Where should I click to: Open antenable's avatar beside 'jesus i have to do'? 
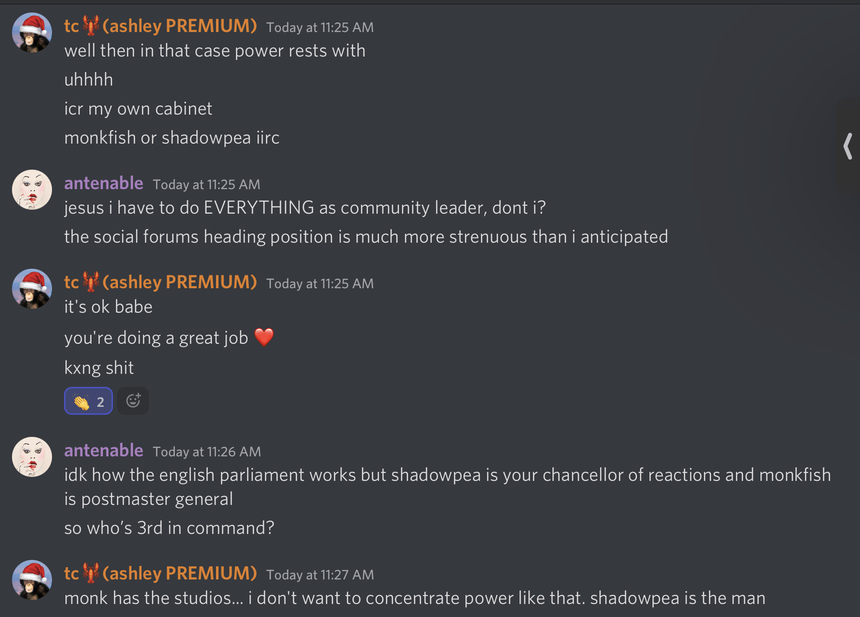click(x=32, y=190)
